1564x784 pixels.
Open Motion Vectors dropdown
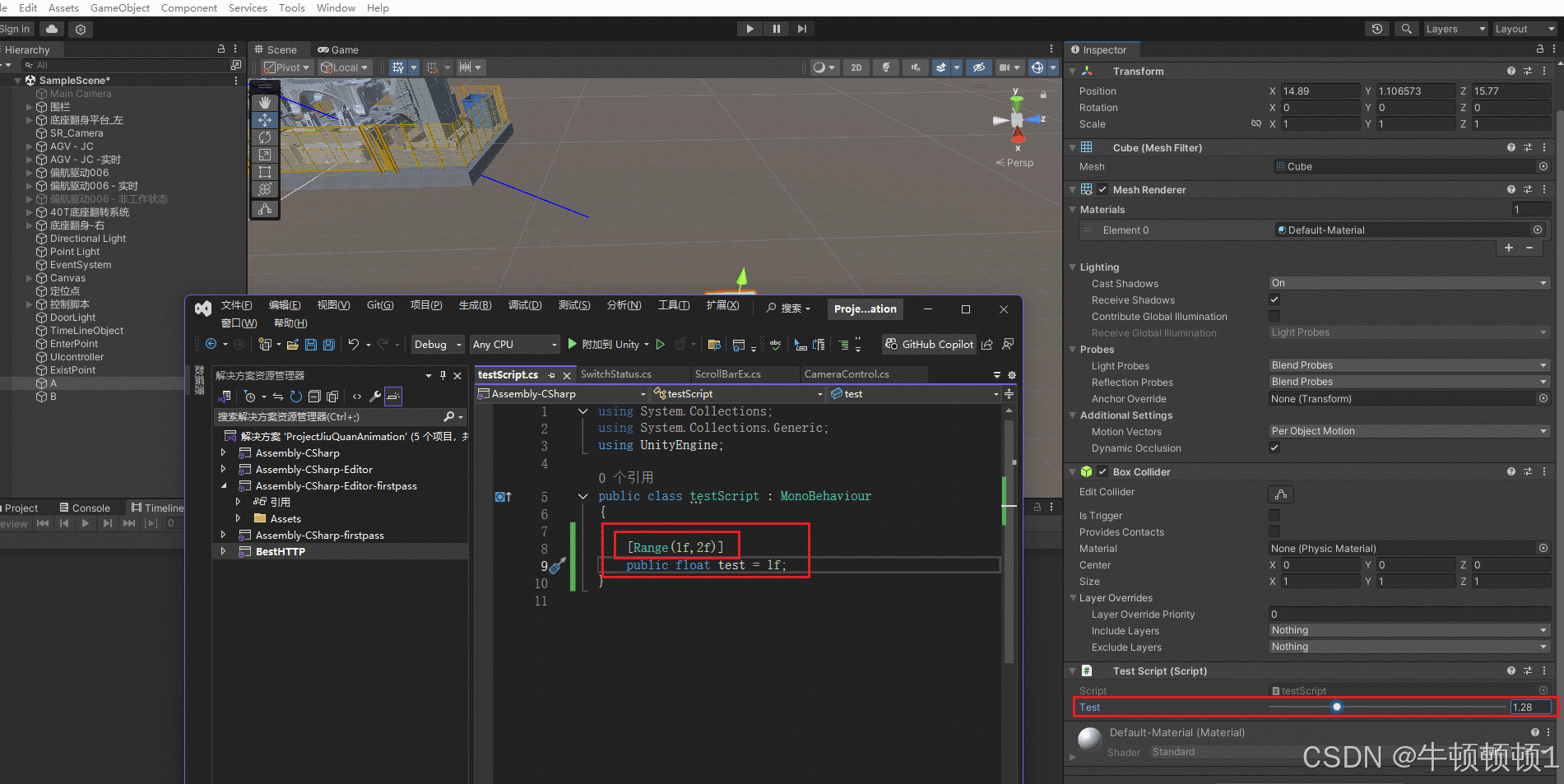(x=1409, y=432)
